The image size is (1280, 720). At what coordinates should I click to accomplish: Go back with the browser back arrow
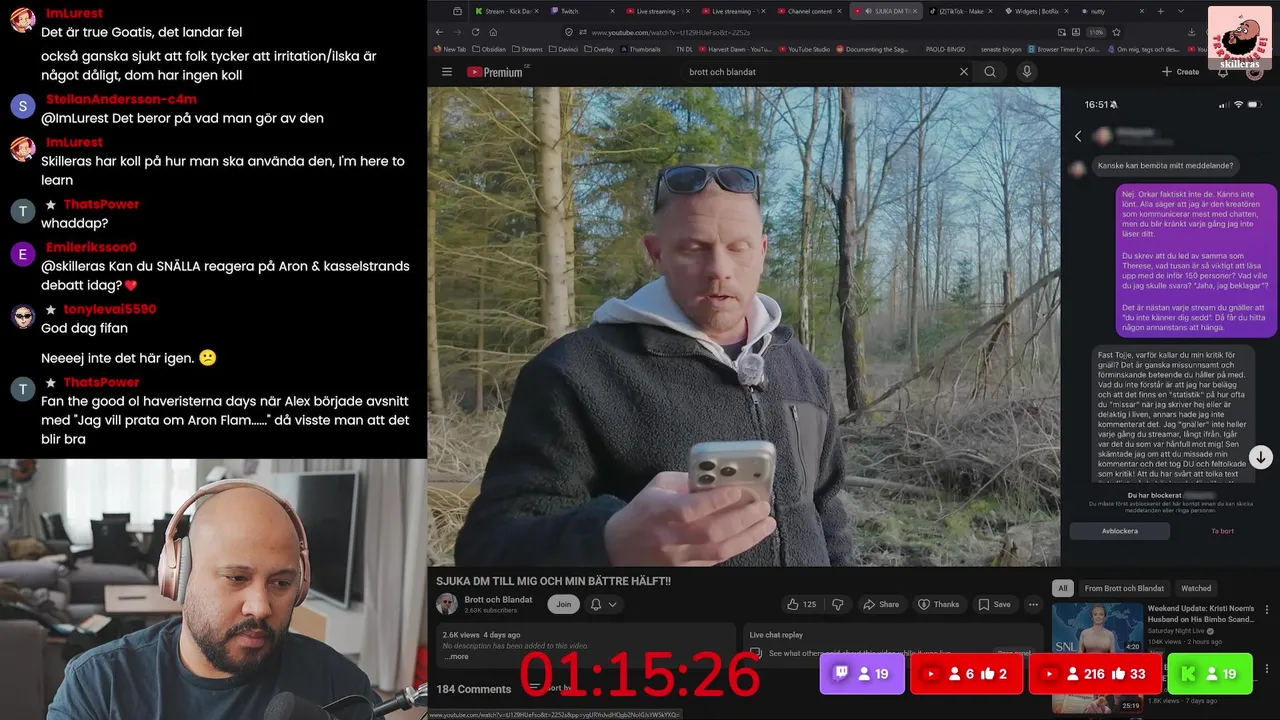[439, 32]
